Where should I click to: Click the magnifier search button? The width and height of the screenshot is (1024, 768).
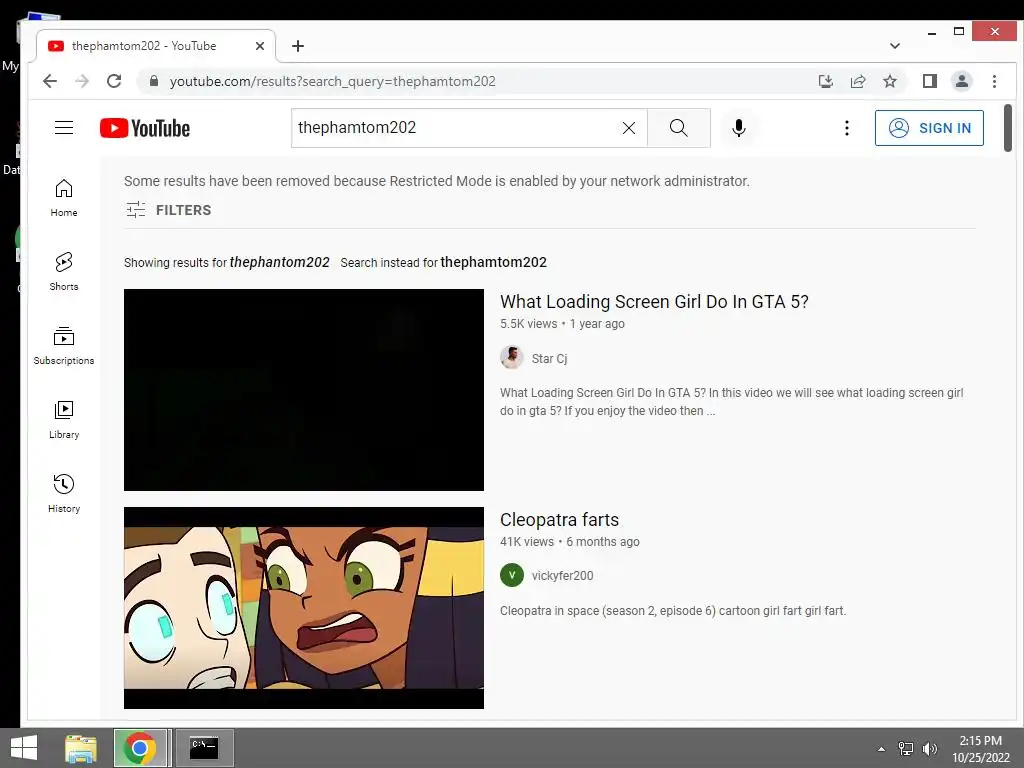tap(679, 128)
